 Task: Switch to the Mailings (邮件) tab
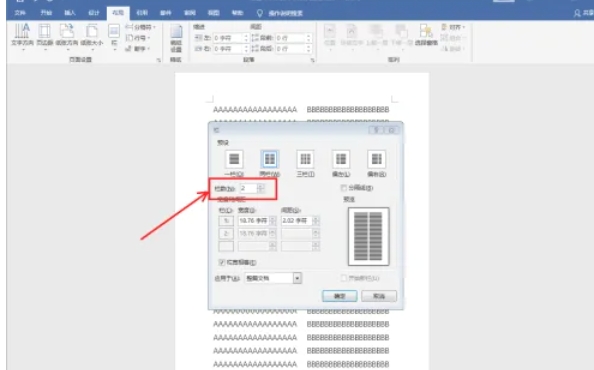(x=166, y=13)
